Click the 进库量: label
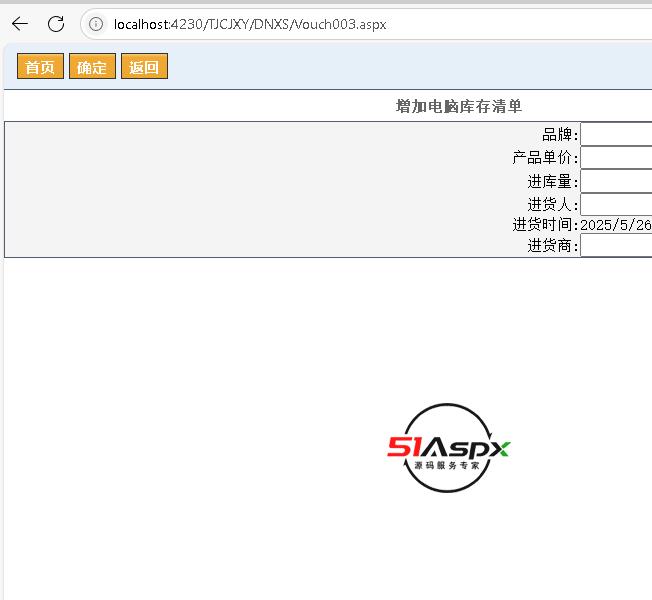Screen dimensions: 652x600 [x=553, y=182]
